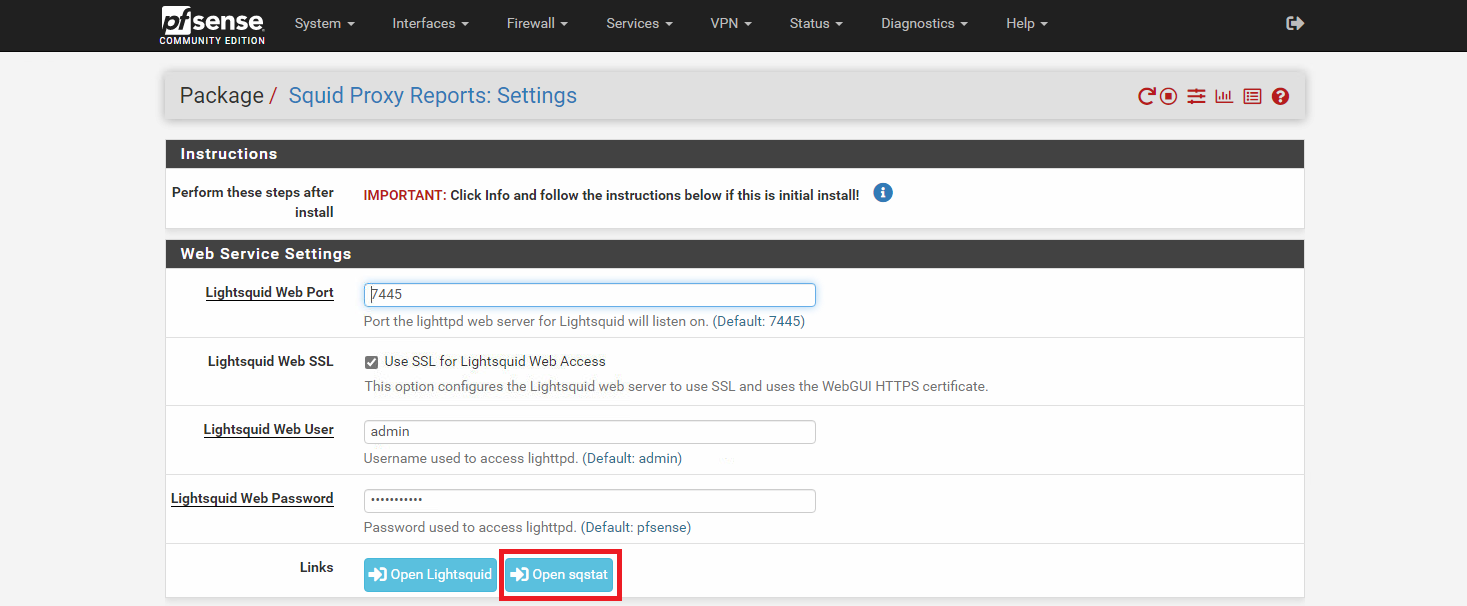The height and width of the screenshot is (606, 1467).
Task: Click the IMPORTANT warning text
Action: pos(611,195)
